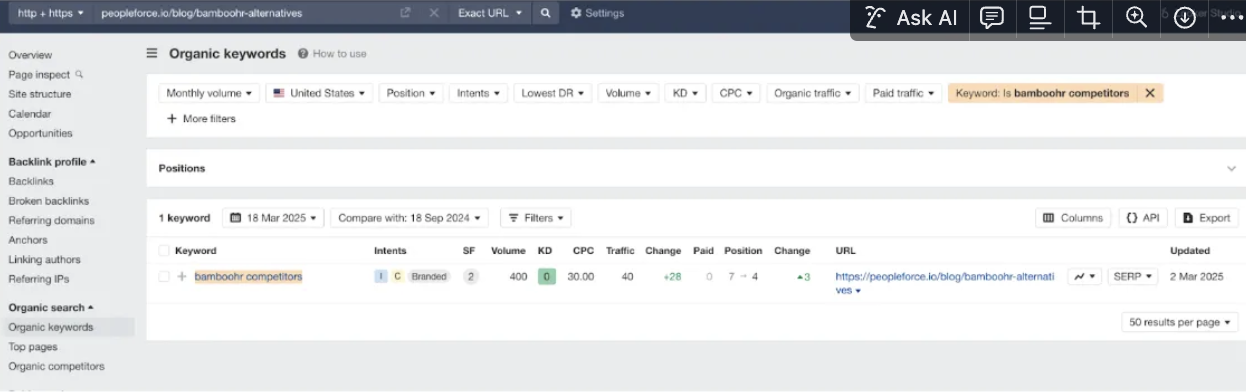Open Referring domains in sidebar
This screenshot has width=1246, height=392.
[x=51, y=220]
